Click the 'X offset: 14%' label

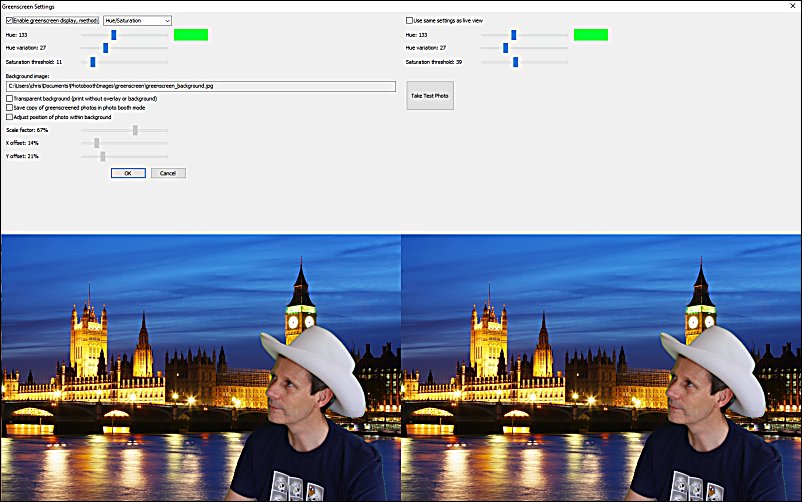coord(22,143)
